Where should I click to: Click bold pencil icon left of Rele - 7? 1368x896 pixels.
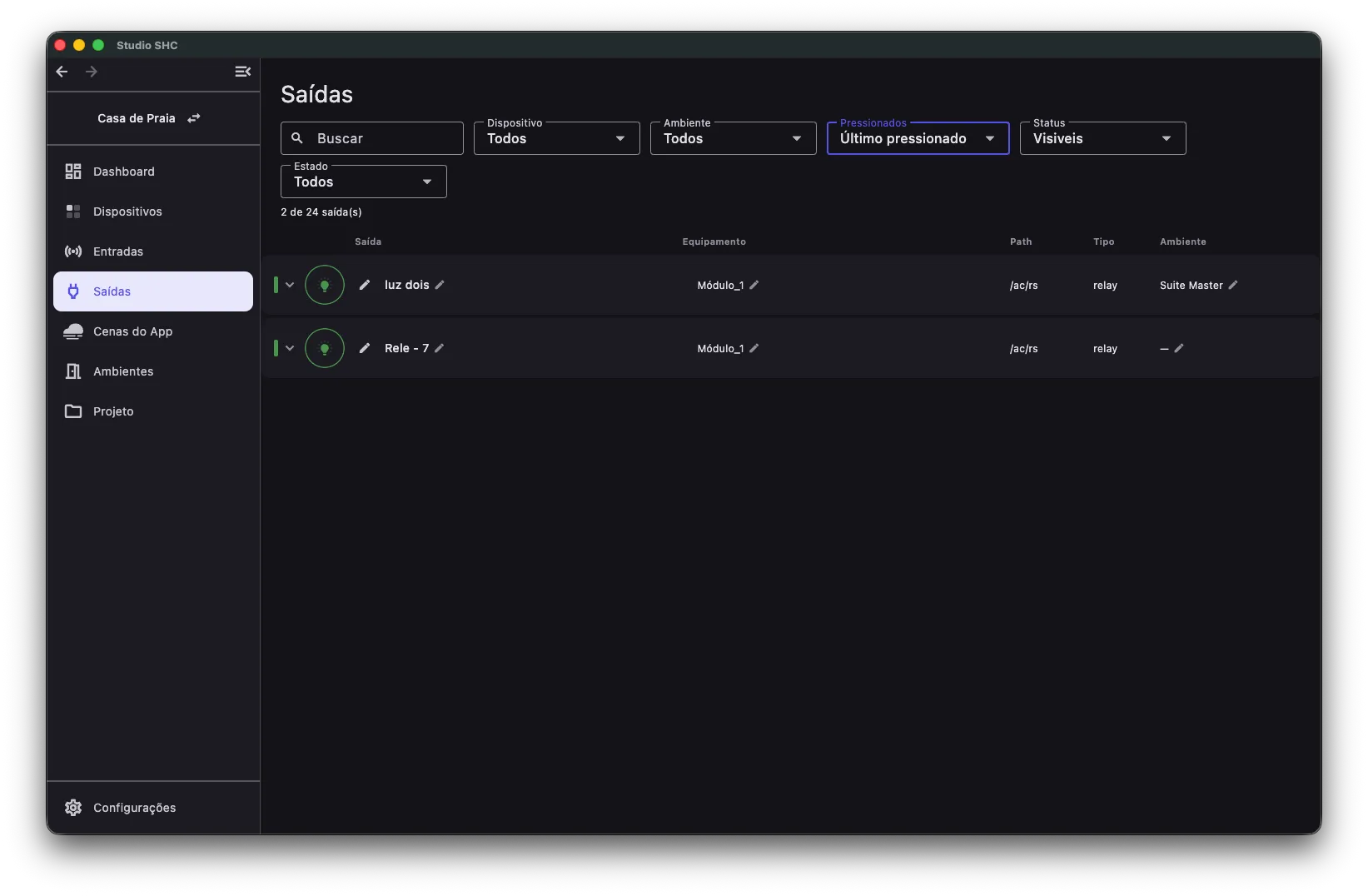click(x=365, y=348)
